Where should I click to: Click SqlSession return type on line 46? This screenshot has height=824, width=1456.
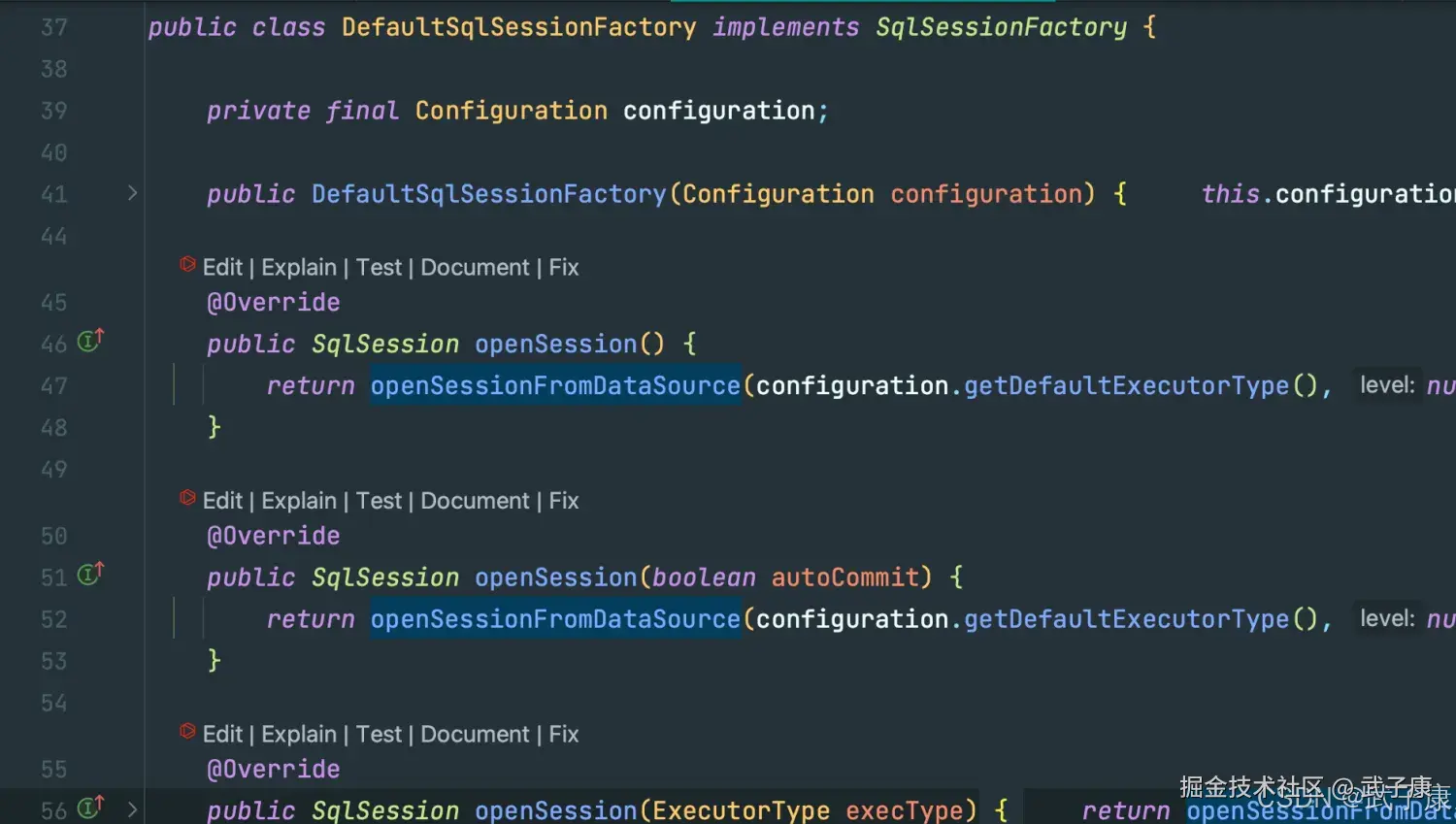pos(385,344)
